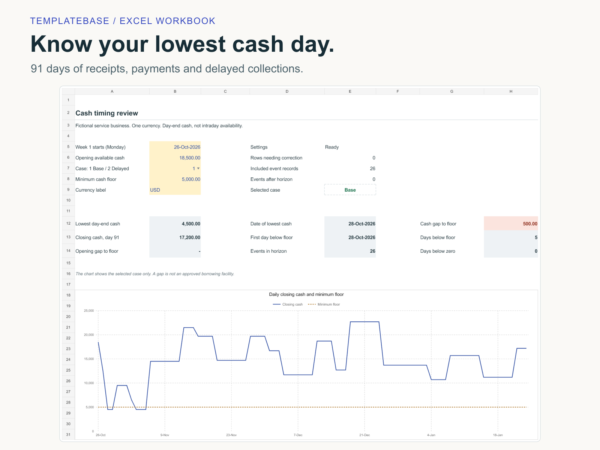Click the 'Cash gap to floor' label

click(438, 224)
